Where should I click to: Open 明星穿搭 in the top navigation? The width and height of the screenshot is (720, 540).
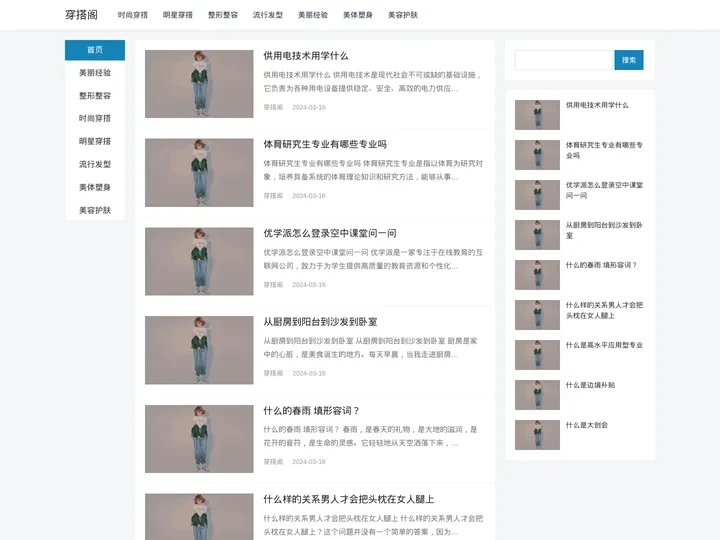click(x=178, y=15)
